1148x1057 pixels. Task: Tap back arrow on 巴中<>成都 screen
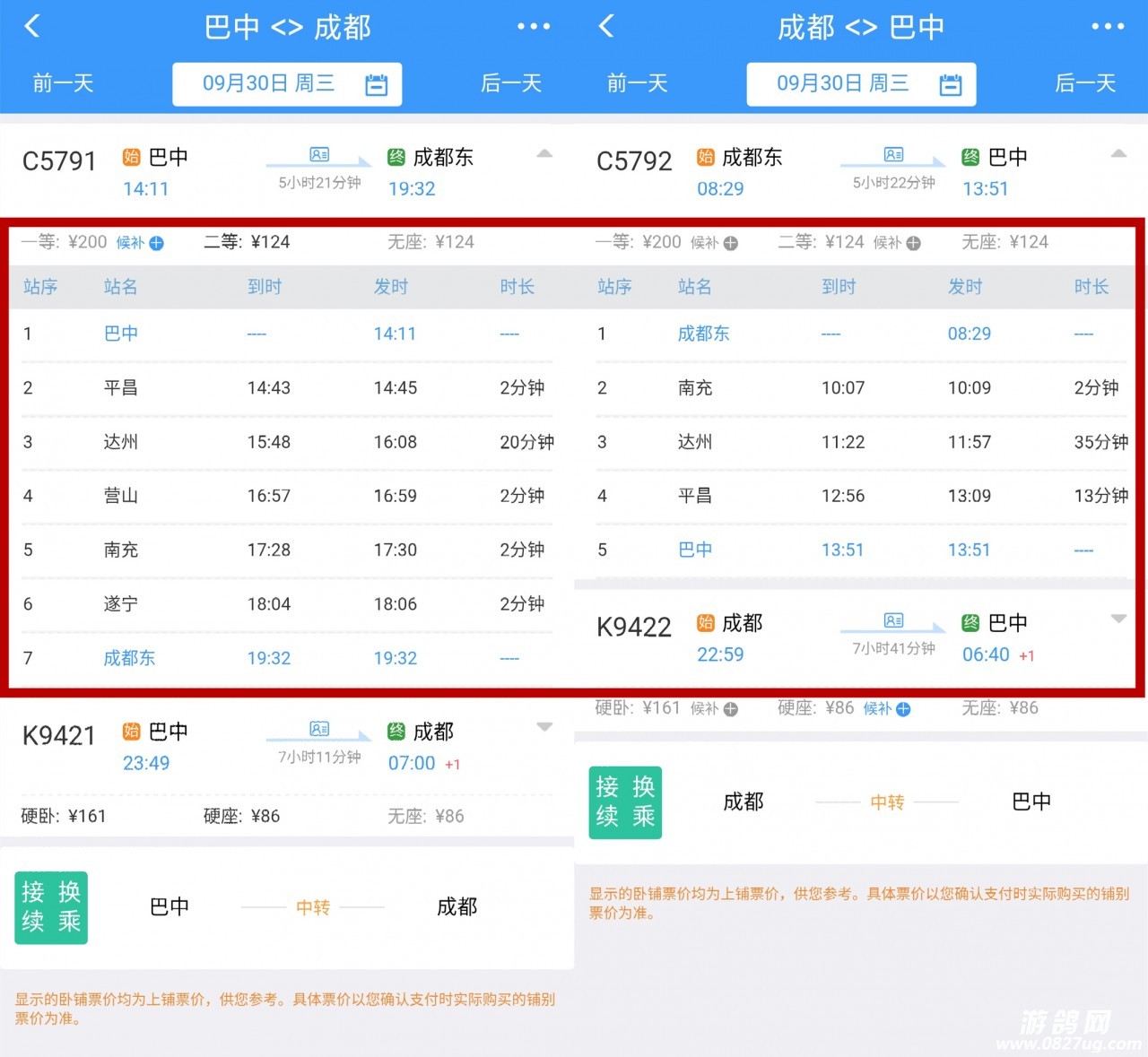(x=32, y=26)
